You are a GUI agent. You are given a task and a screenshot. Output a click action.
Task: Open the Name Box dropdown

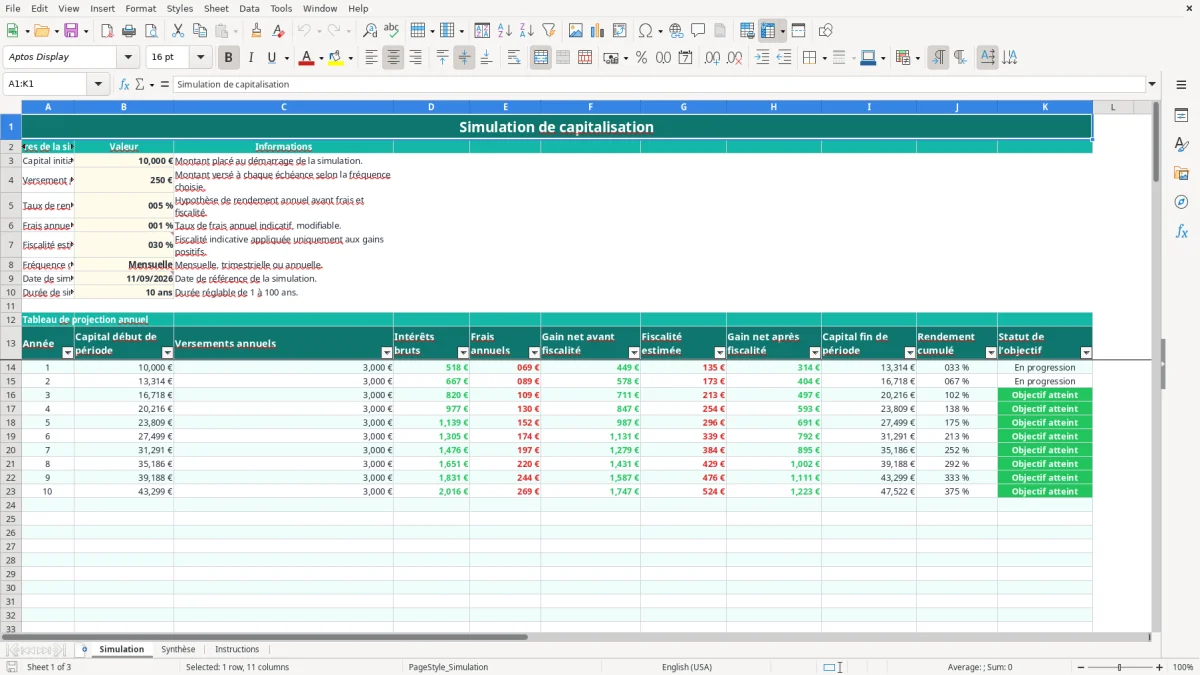100,84
